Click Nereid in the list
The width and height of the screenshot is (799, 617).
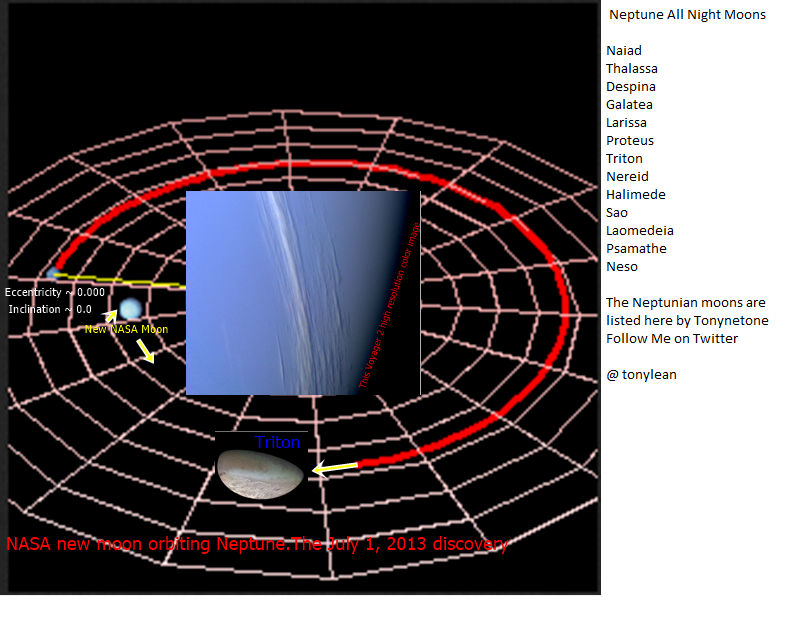tap(627, 177)
